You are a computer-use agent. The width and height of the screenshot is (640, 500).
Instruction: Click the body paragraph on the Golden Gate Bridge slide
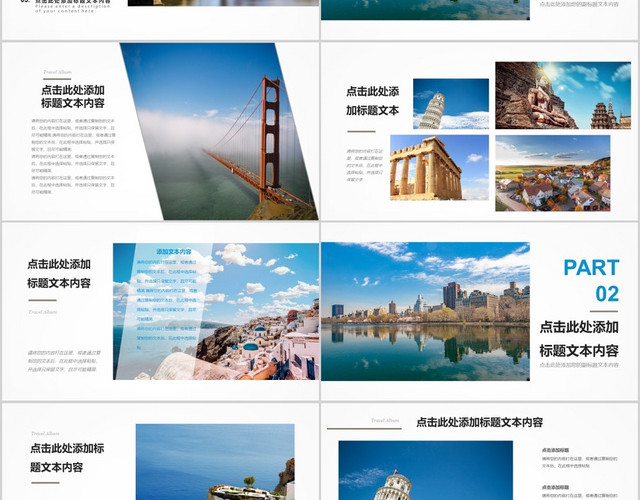point(73,156)
